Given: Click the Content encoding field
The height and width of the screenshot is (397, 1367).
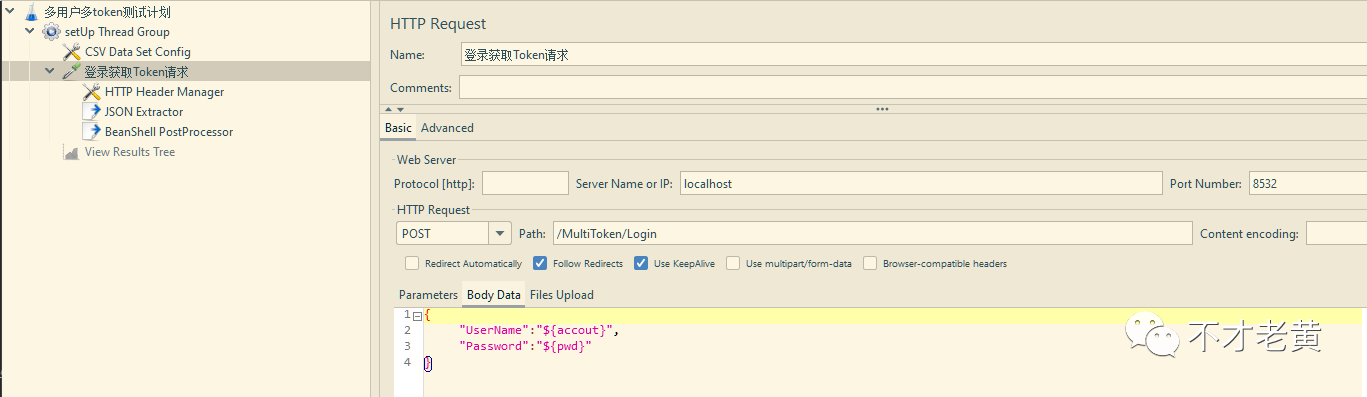Looking at the screenshot, I should point(1336,233).
